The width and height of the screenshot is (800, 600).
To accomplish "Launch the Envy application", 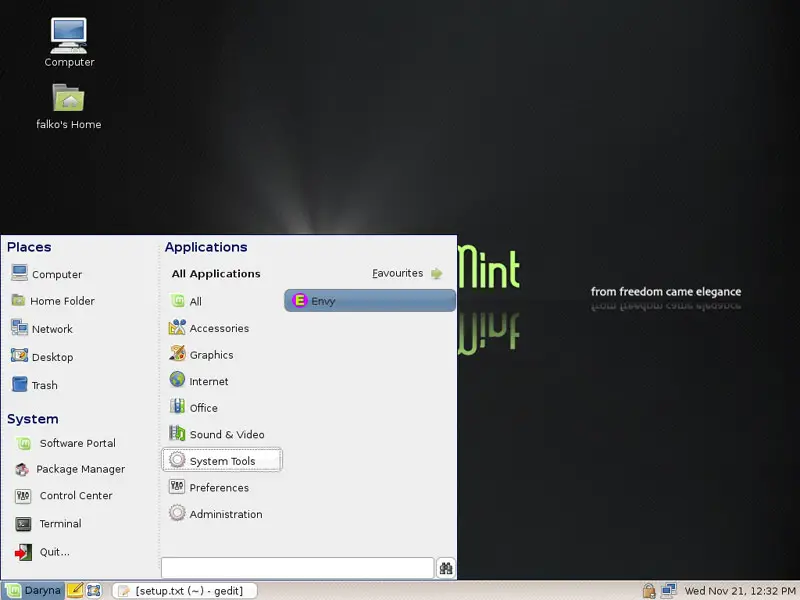I will tap(370, 301).
